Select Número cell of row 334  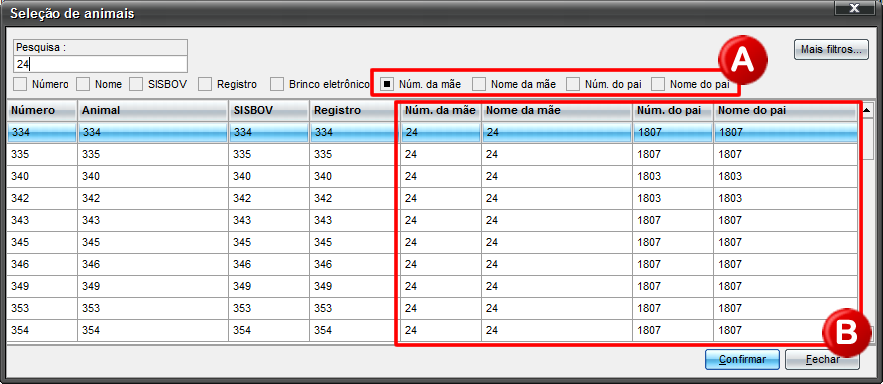click(42, 132)
